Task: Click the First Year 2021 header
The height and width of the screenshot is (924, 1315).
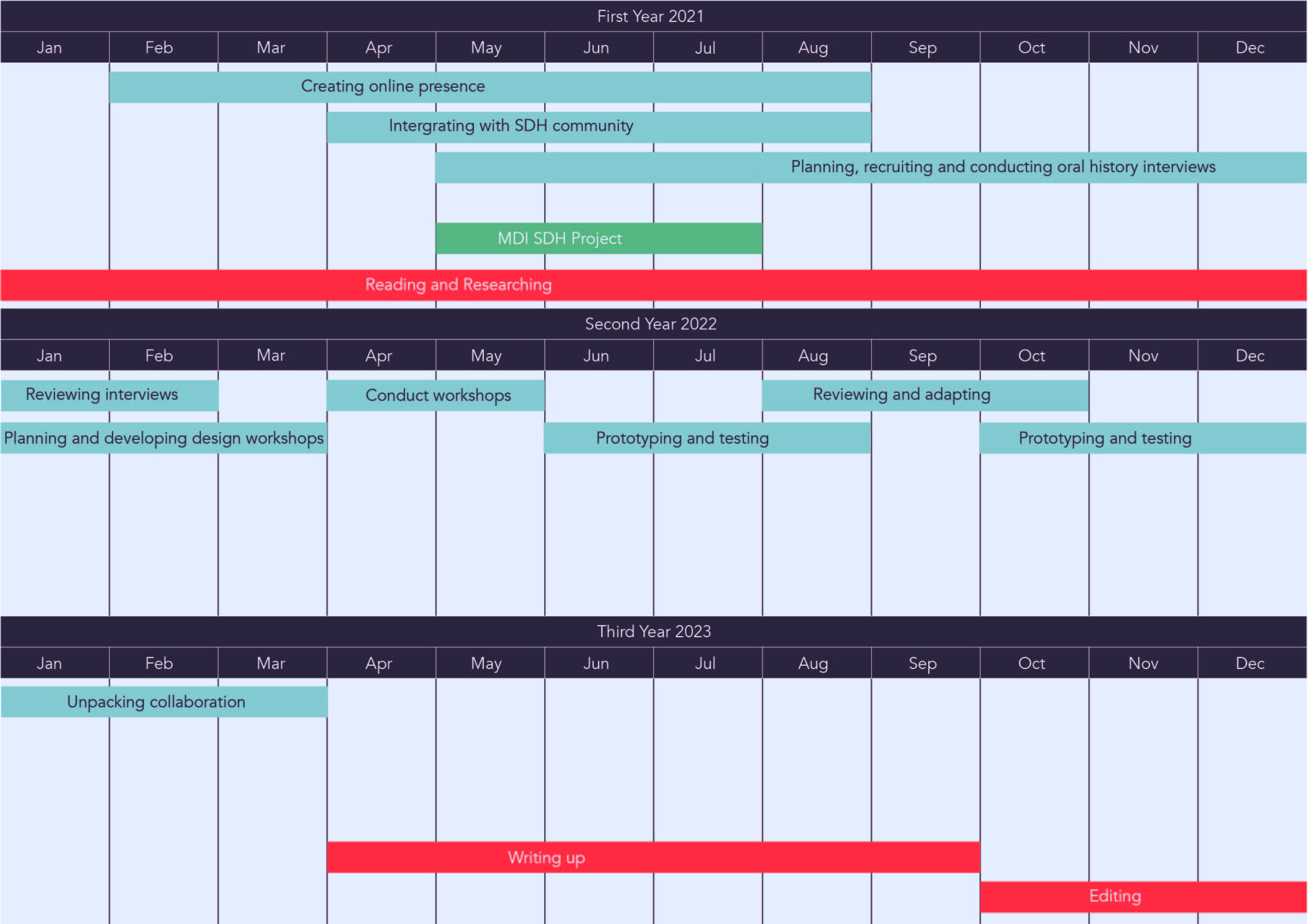Action: [650, 16]
